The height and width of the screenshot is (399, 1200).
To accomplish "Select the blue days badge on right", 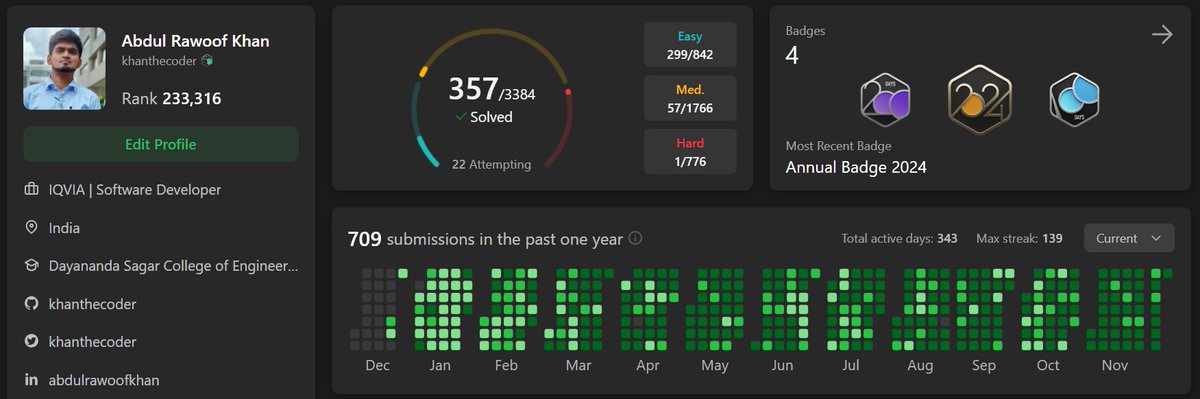I will tap(1075, 100).
